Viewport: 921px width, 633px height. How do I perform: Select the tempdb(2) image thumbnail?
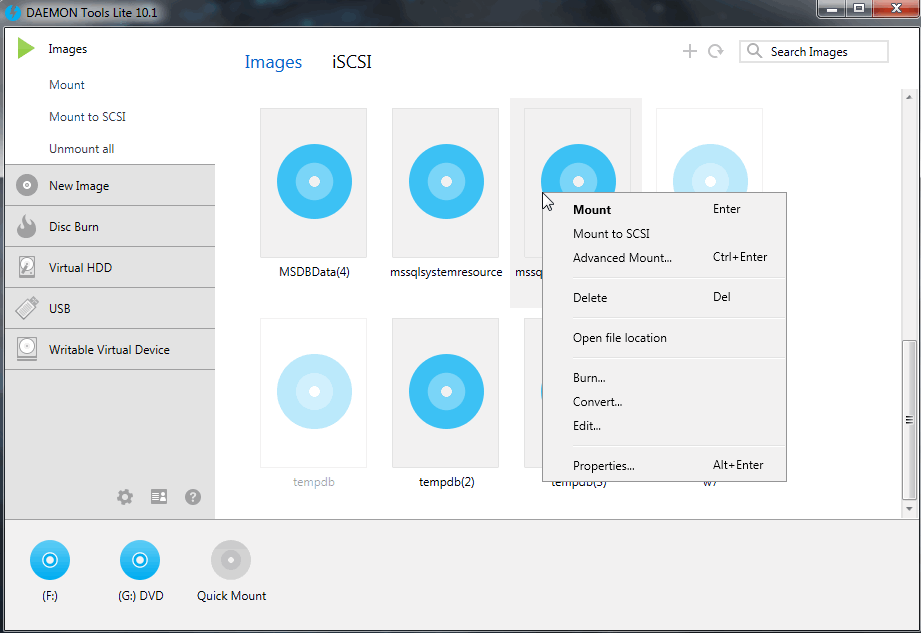446,393
